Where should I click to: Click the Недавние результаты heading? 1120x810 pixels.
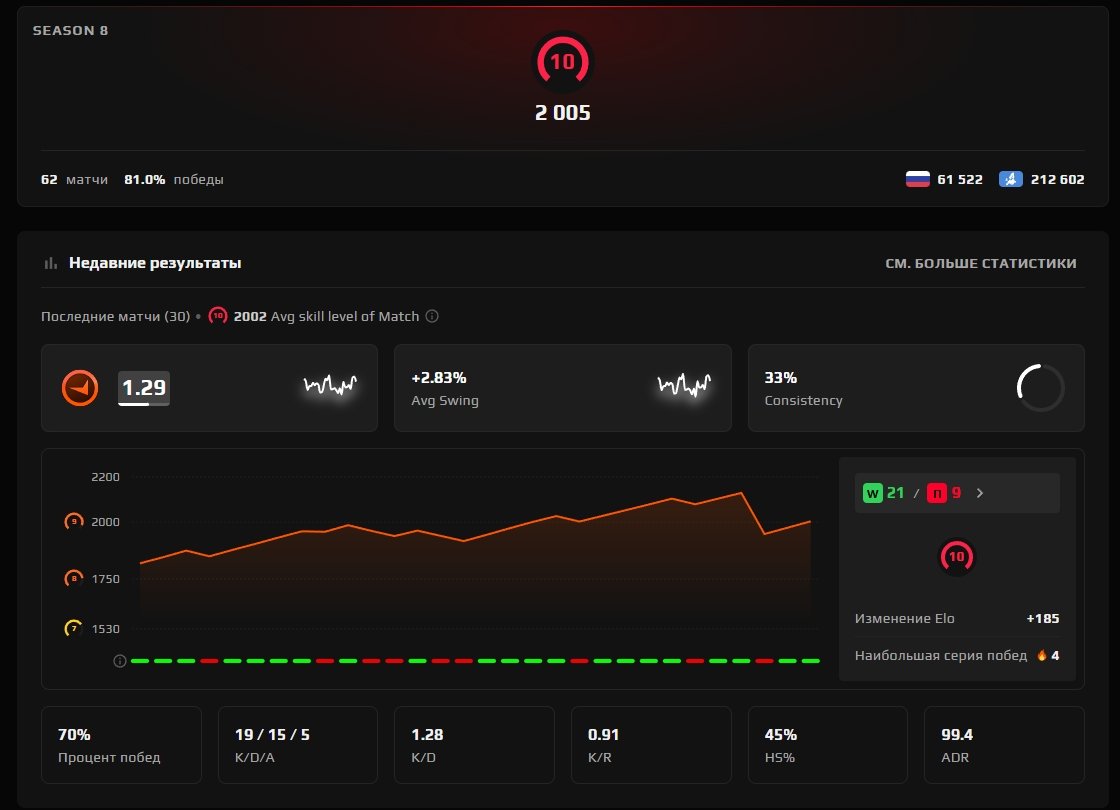tap(155, 263)
